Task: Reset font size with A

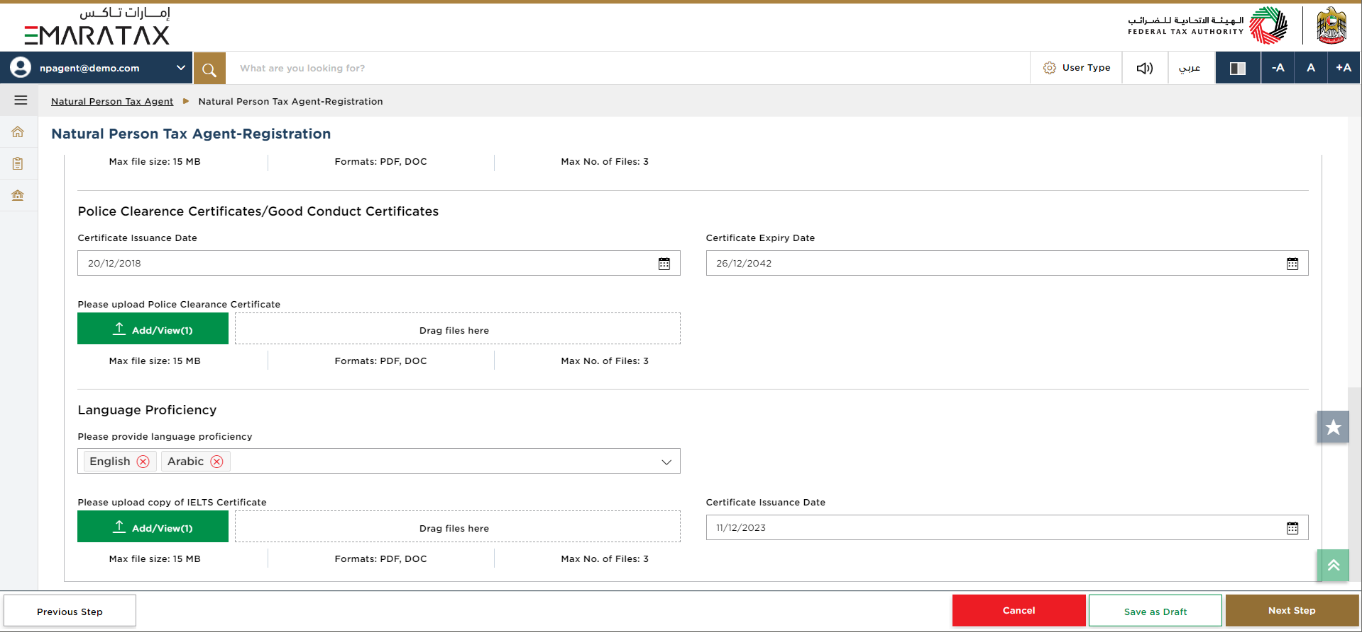Action: tap(1311, 68)
